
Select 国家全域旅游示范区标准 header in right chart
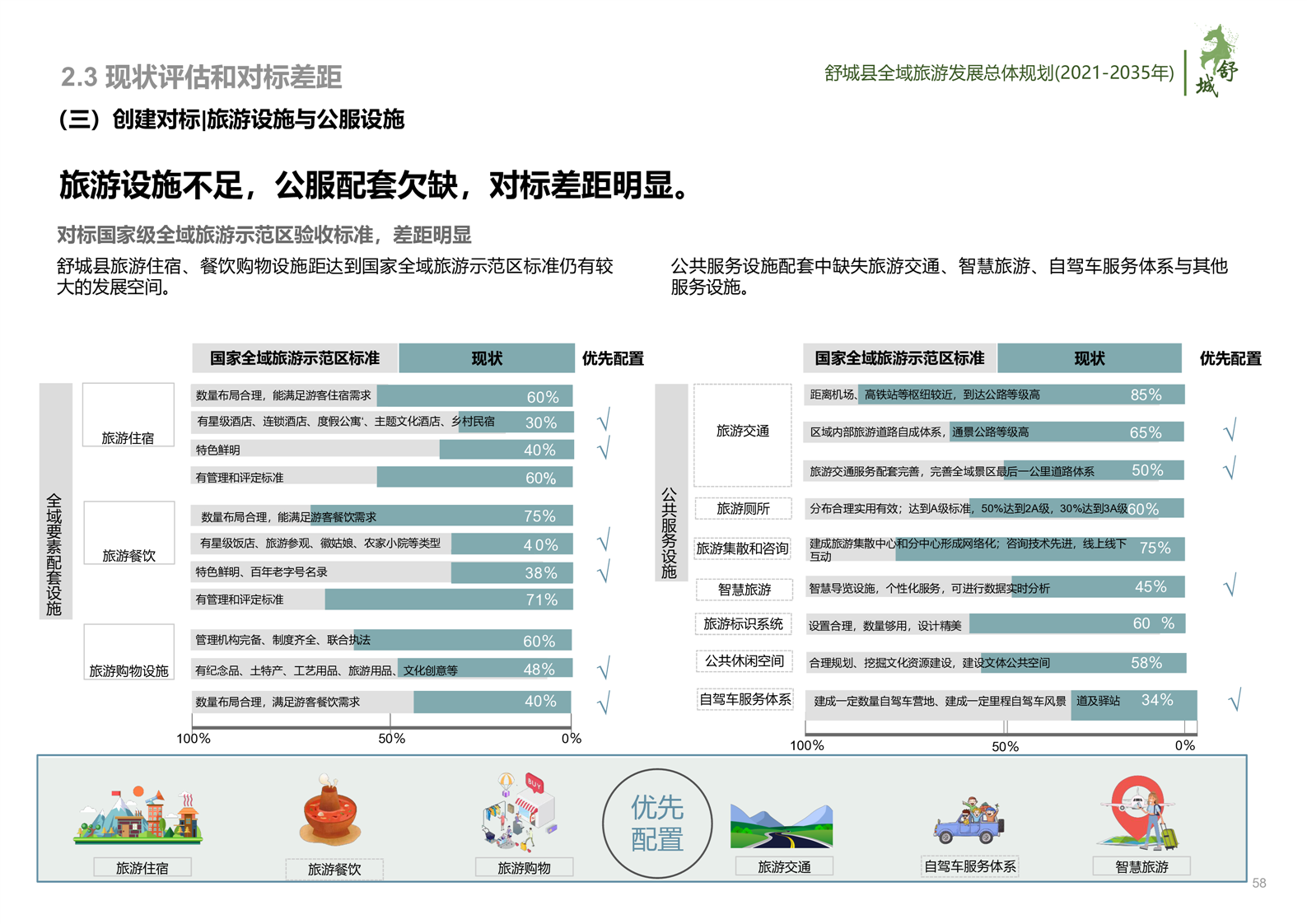click(899, 358)
